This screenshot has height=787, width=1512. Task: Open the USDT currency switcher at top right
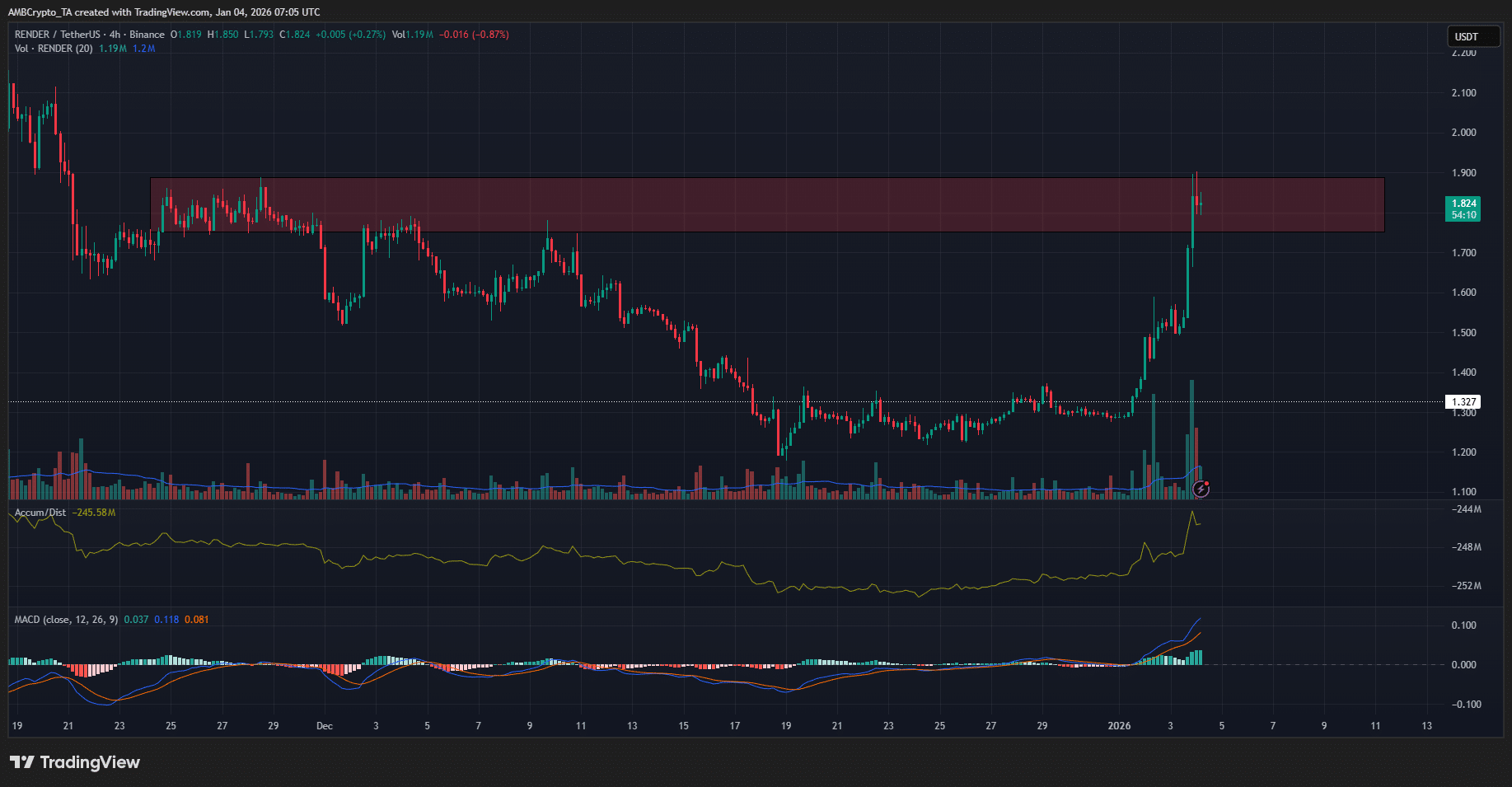coord(1473,36)
